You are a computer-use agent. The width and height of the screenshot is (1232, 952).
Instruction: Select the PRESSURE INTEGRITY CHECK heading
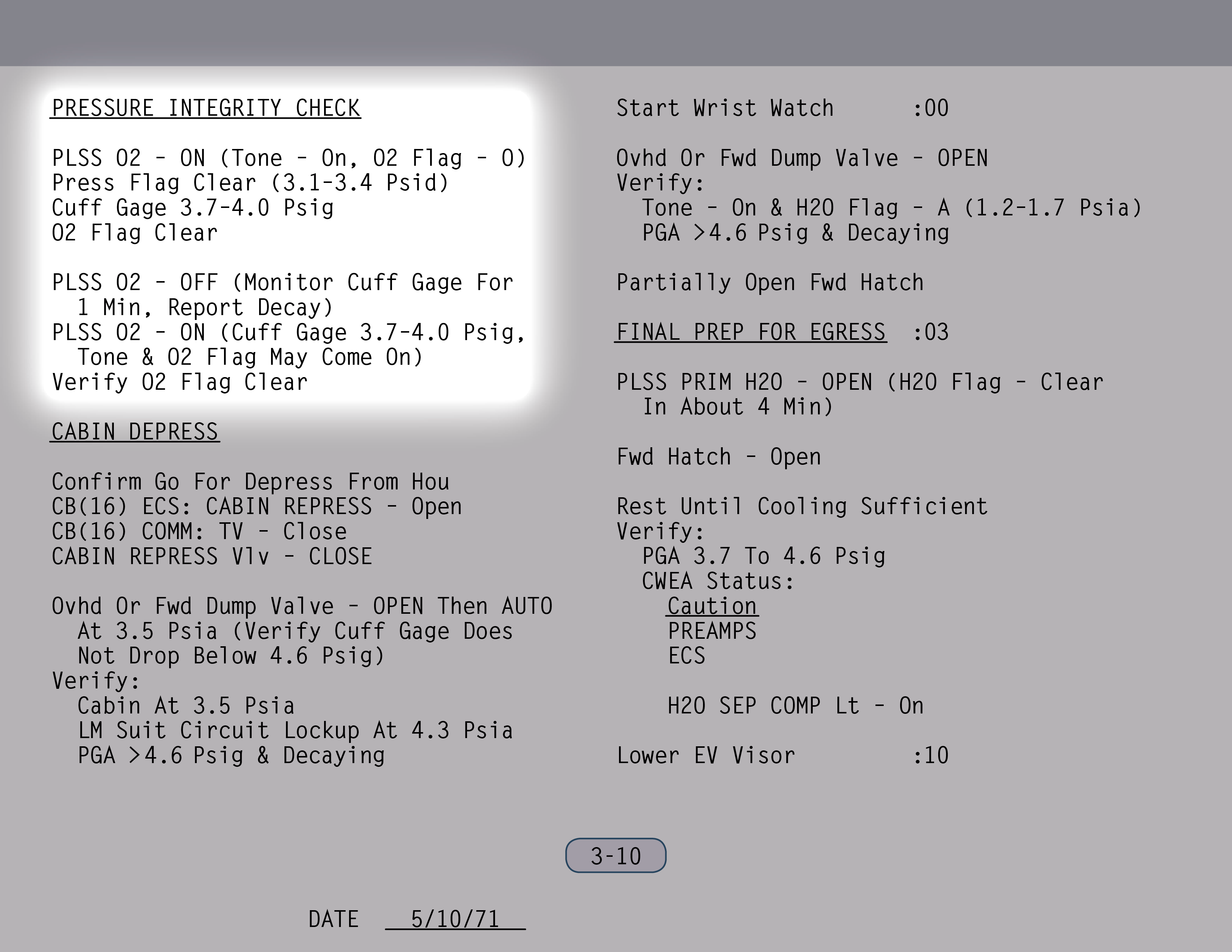tap(206, 108)
